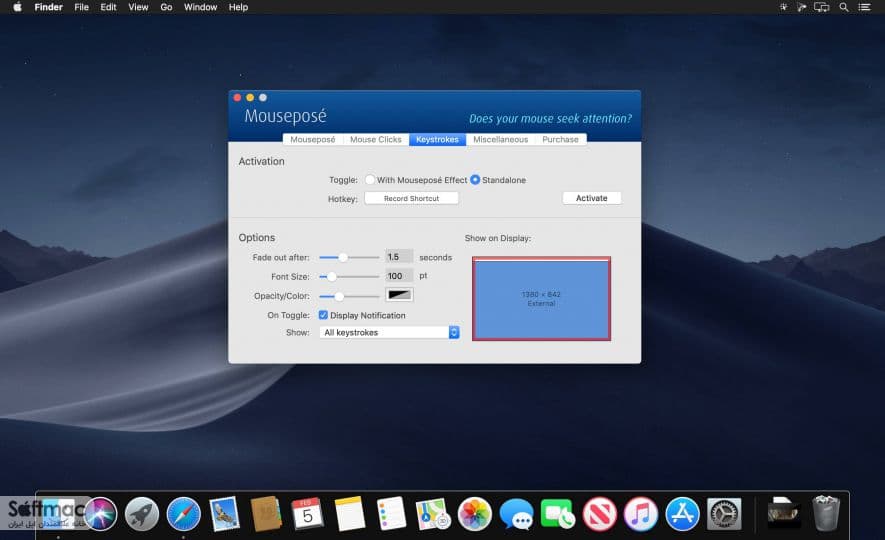Click the Record Shortcut hotkey button

(411, 199)
